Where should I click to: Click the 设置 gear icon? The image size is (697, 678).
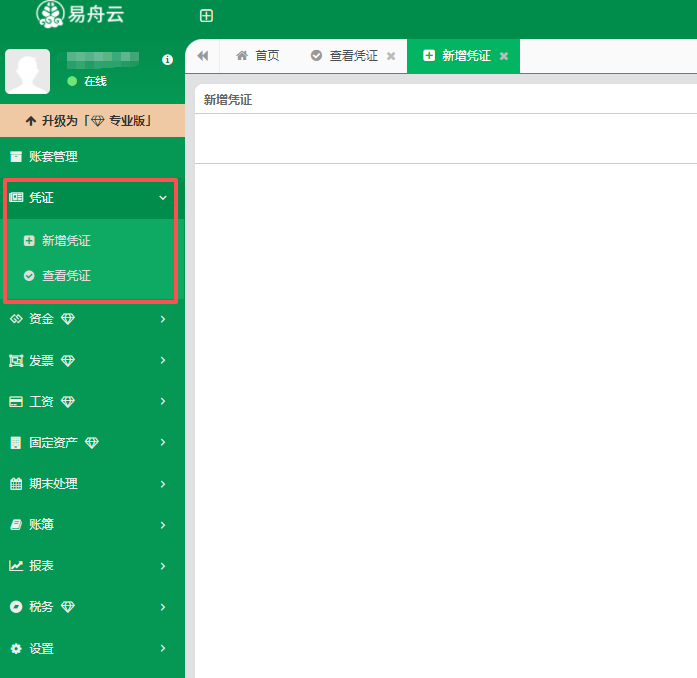(16, 649)
